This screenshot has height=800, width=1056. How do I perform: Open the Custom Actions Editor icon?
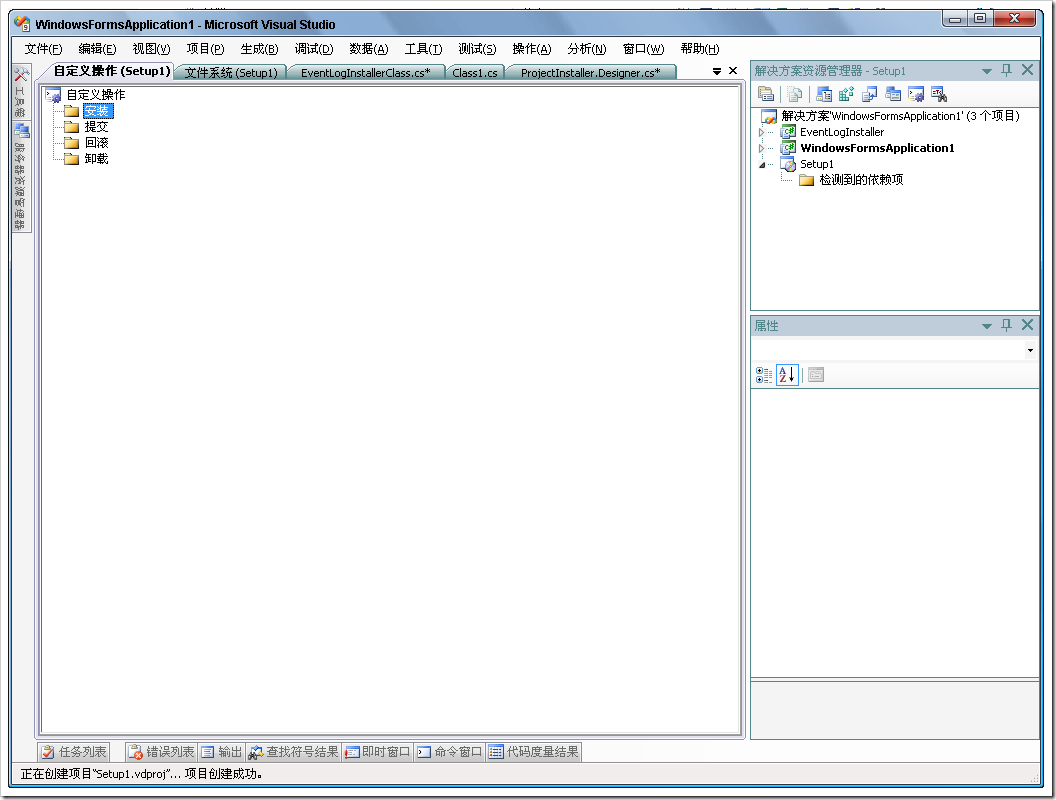tap(916, 94)
